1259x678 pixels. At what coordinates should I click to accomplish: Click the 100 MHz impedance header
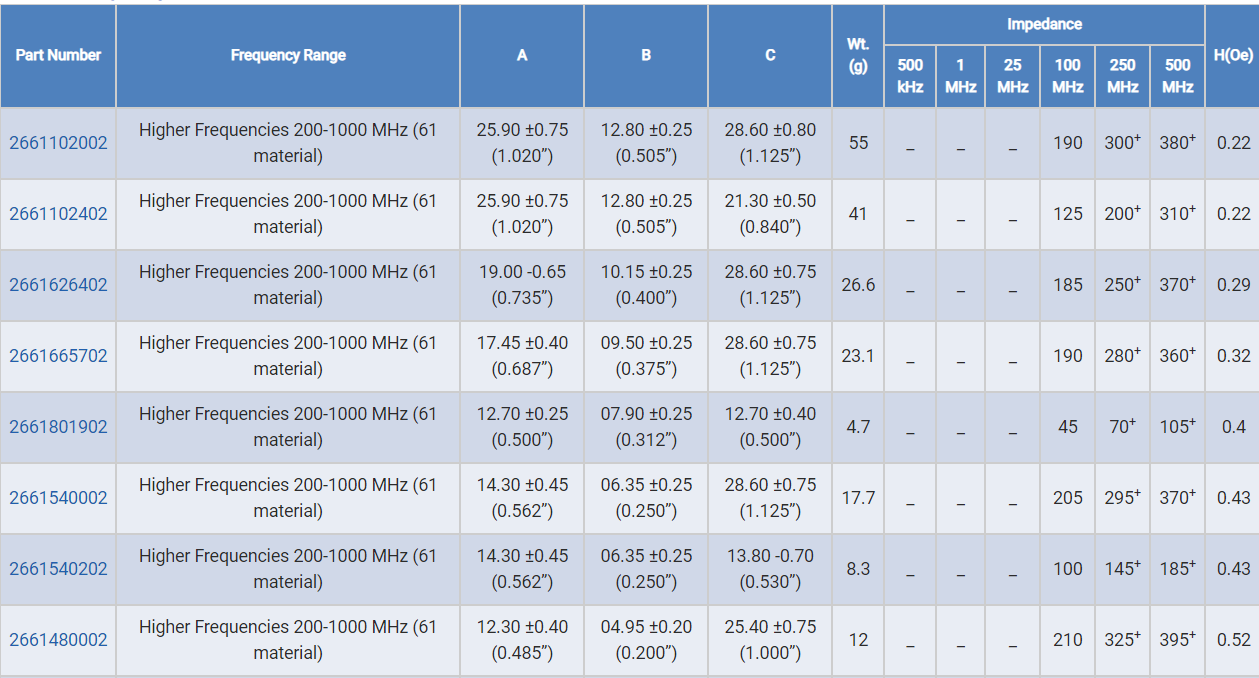(x=1068, y=76)
